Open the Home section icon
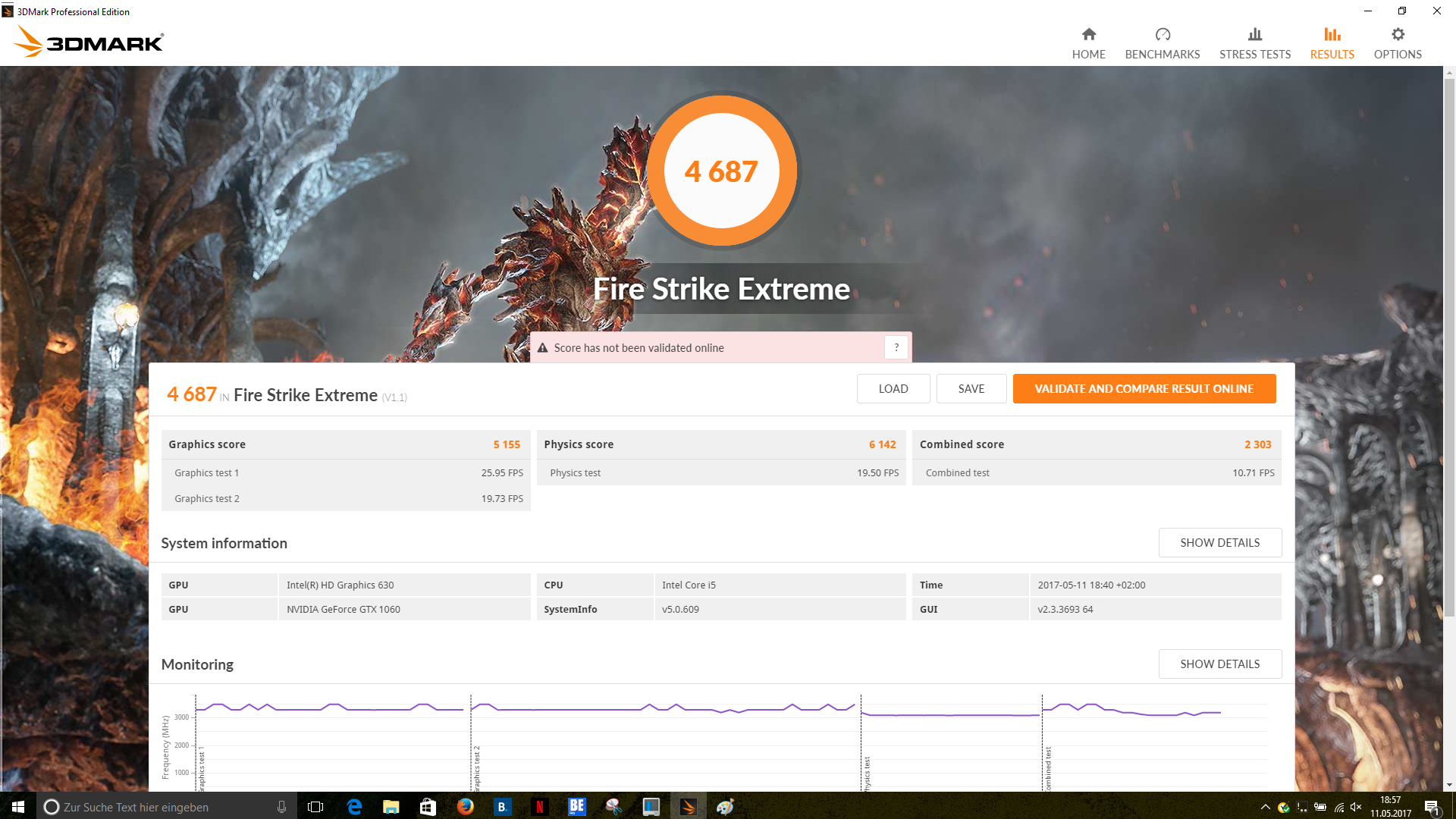Viewport: 1456px width, 819px height. [1088, 35]
